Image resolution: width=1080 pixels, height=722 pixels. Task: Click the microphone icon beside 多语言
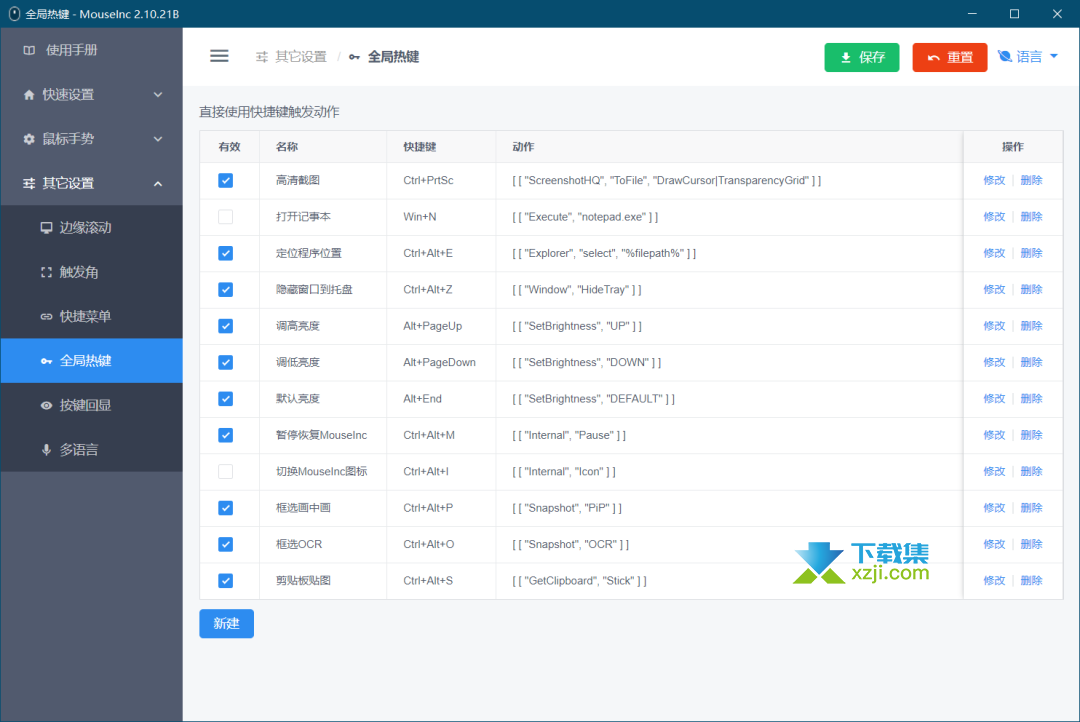(x=46, y=450)
